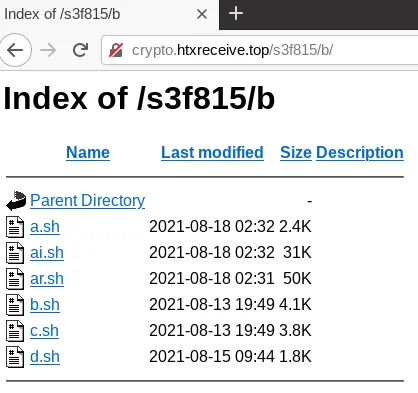
Task: Click the browser back arrow button
Action: [15, 50]
